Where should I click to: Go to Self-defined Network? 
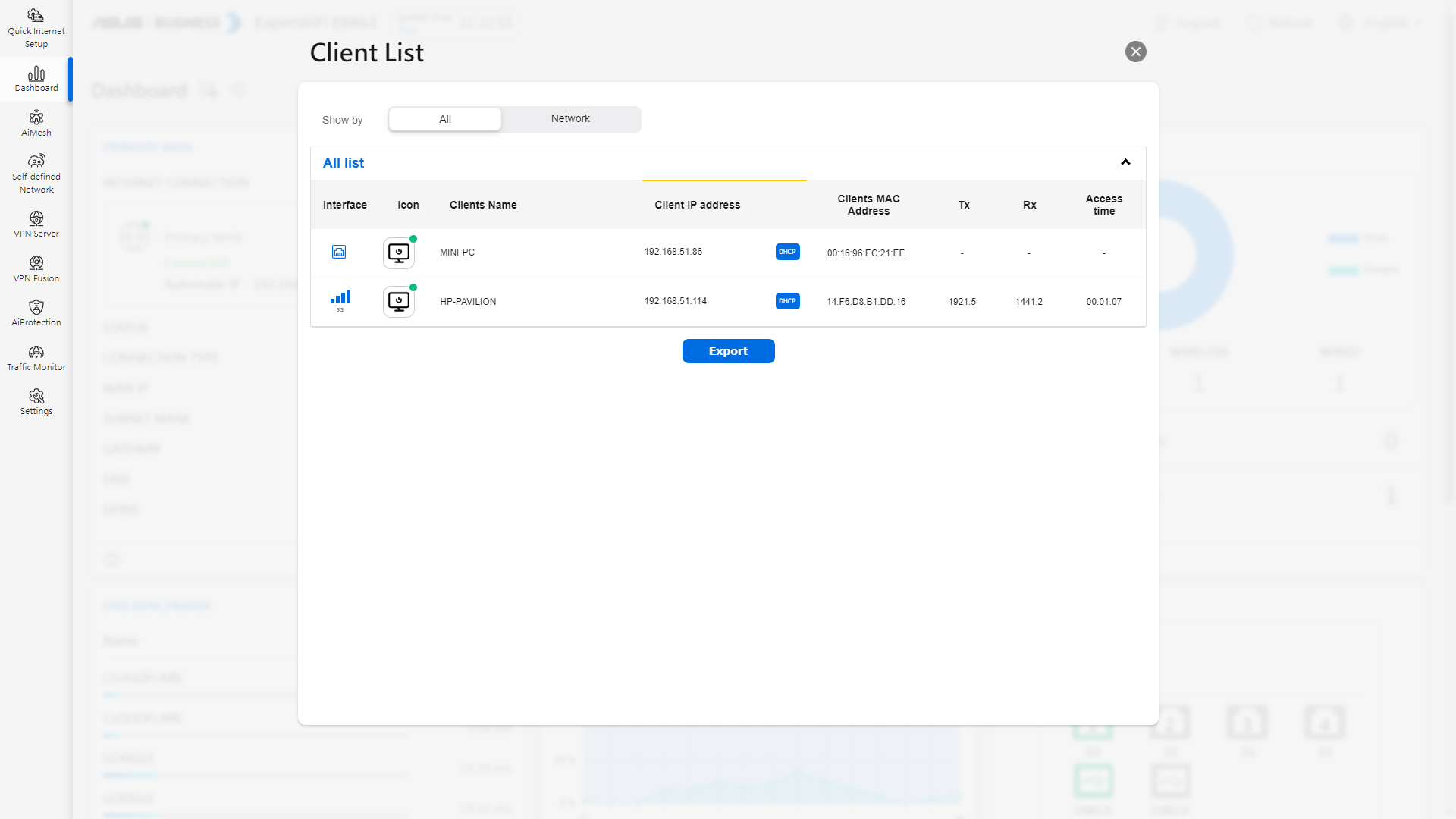tap(36, 174)
